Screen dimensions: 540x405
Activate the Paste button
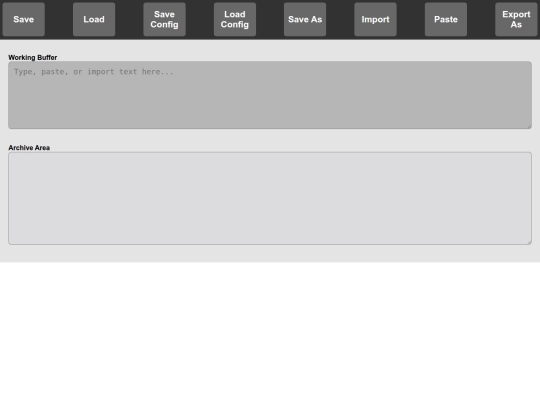[x=446, y=19]
